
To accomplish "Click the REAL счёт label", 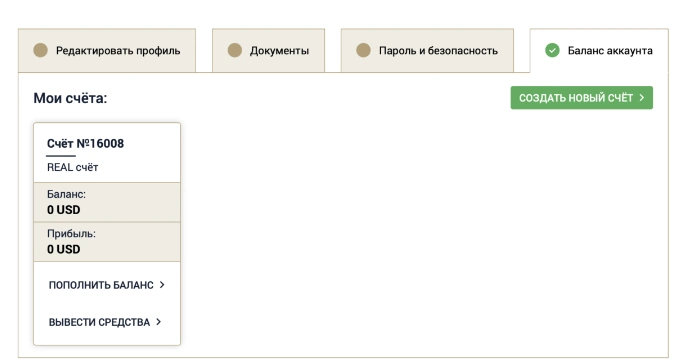I will tap(73, 168).
